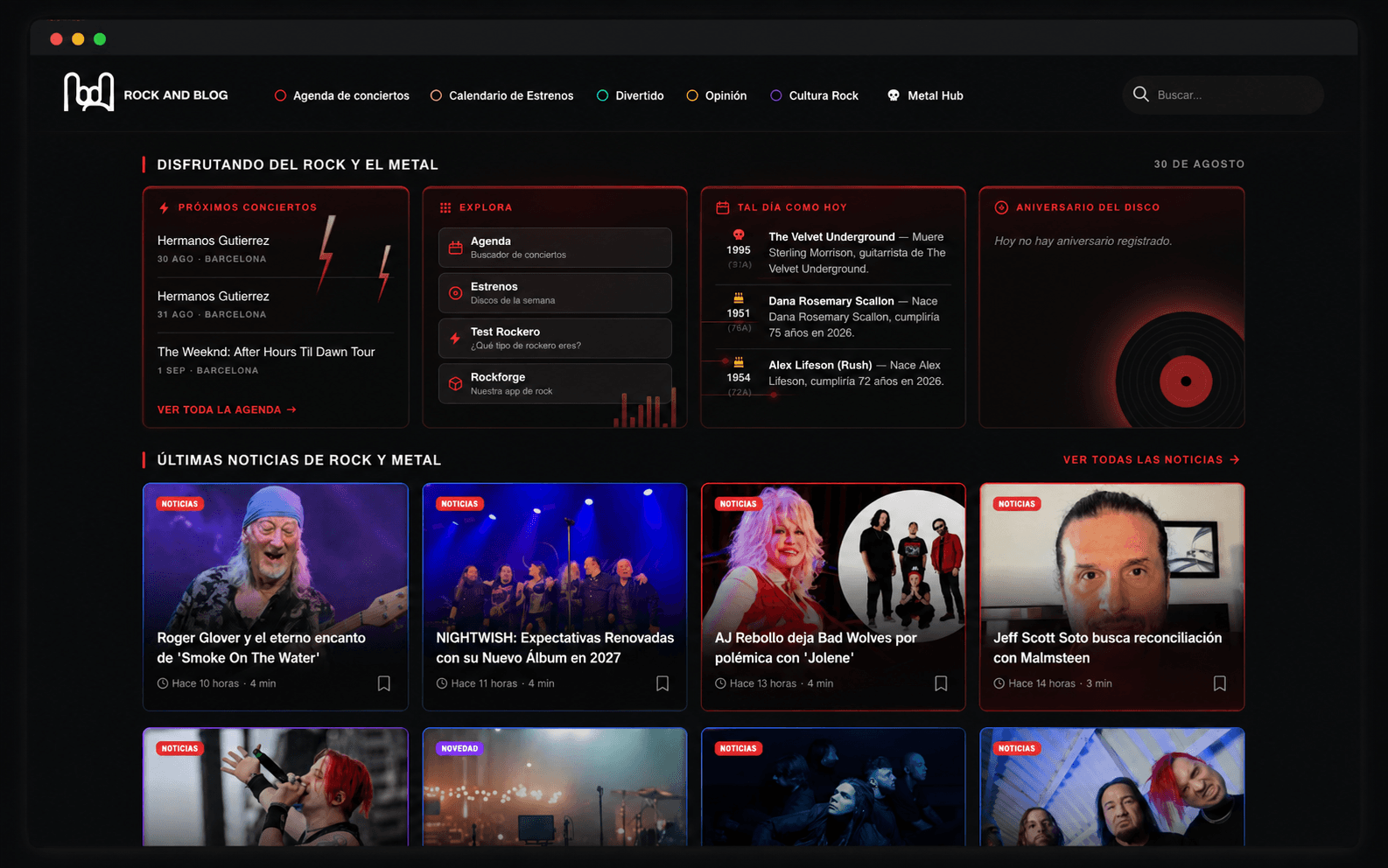Read the Roger Glover Smoke On The Water headline
Screen dimensions: 1388x868
(261, 647)
